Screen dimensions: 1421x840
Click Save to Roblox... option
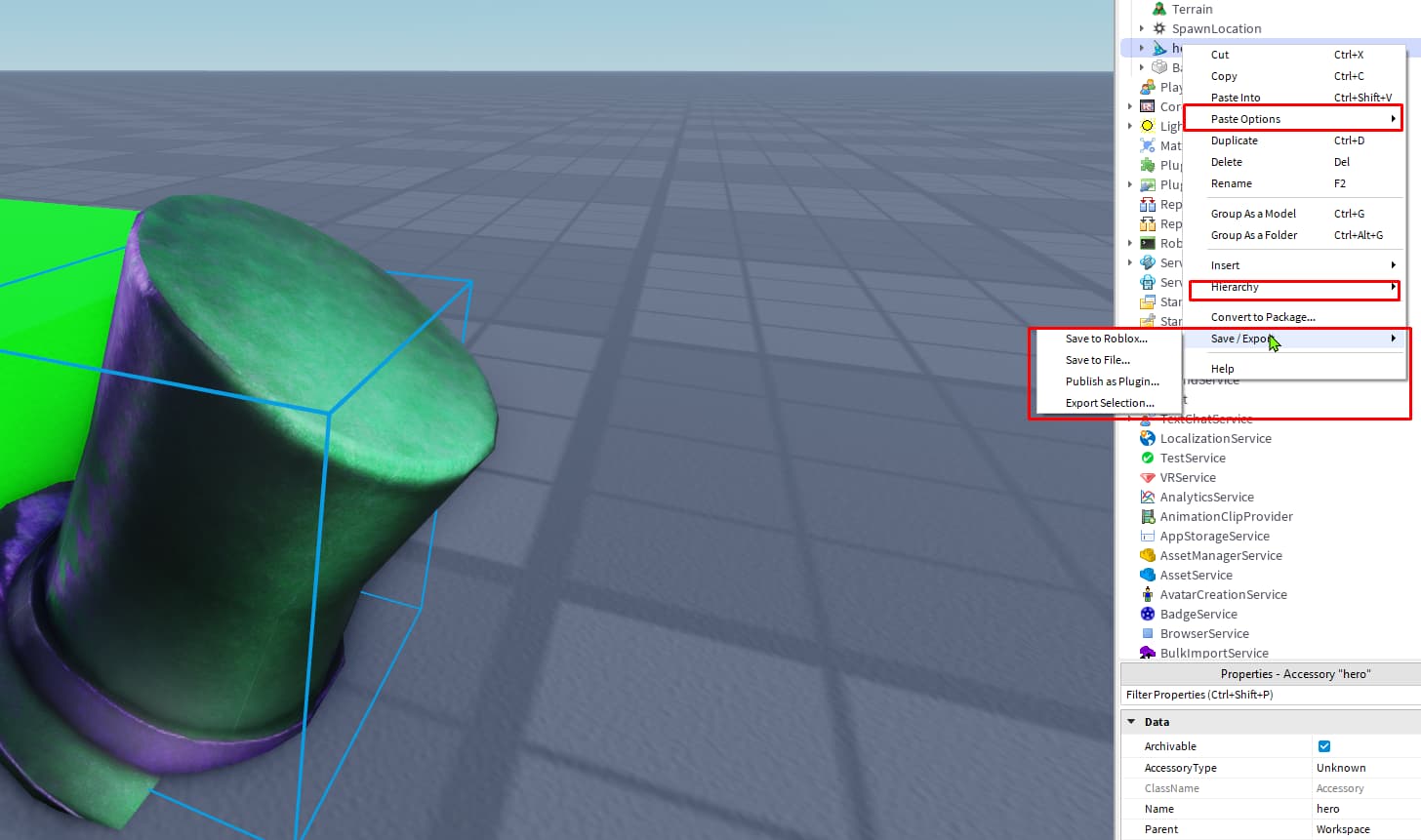click(x=1107, y=339)
